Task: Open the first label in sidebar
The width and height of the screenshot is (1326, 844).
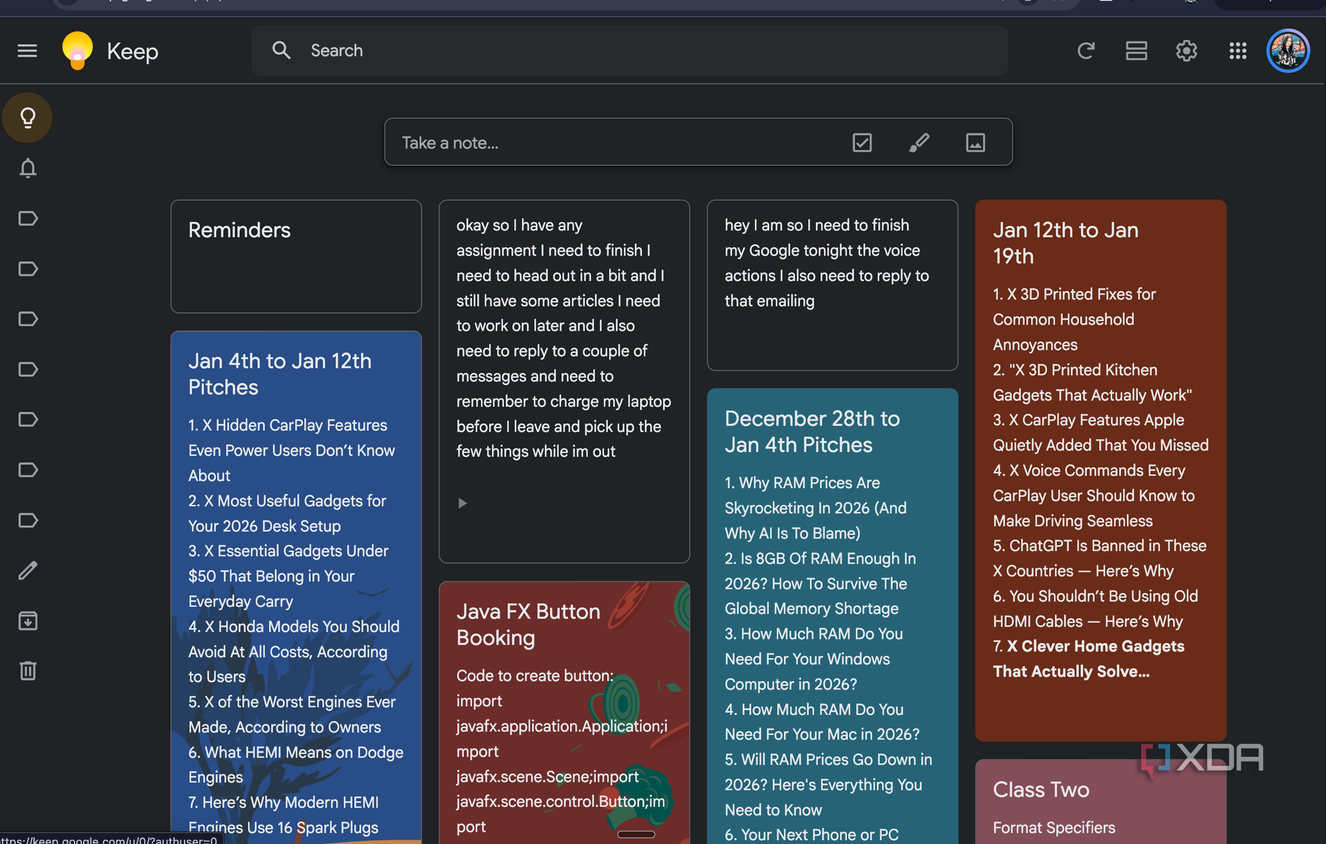Action: [28, 218]
